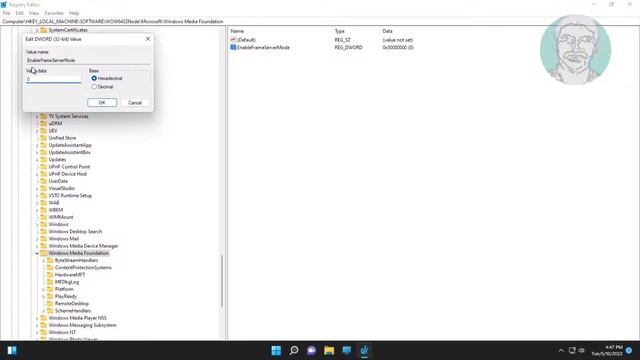Select the Windows Desktop Search key
Image resolution: width=640 pixels, height=360 pixels.
coord(75,231)
